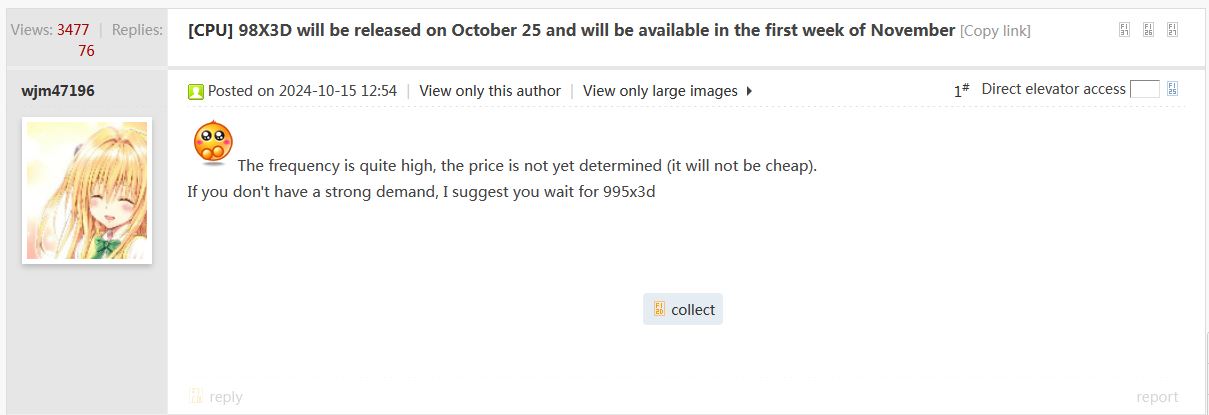Open the 1# floor permalink
This screenshot has width=1209, height=415.
coord(961,90)
